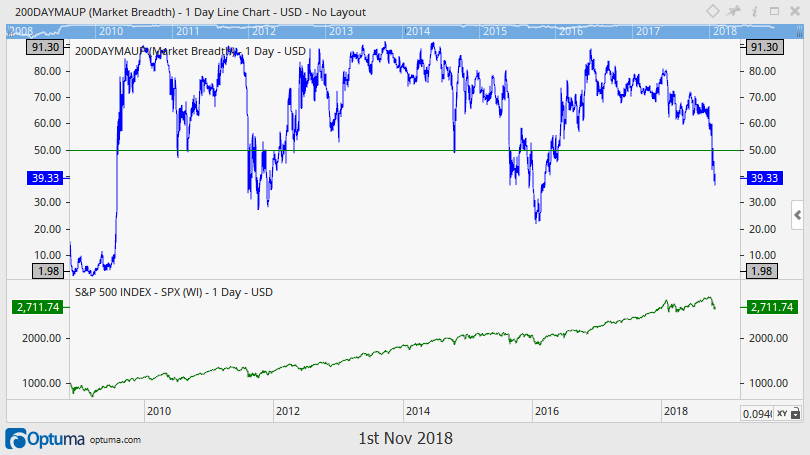Screen dimensions: 810x455
Task: Click the chart window title text
Action: point(190,12)
